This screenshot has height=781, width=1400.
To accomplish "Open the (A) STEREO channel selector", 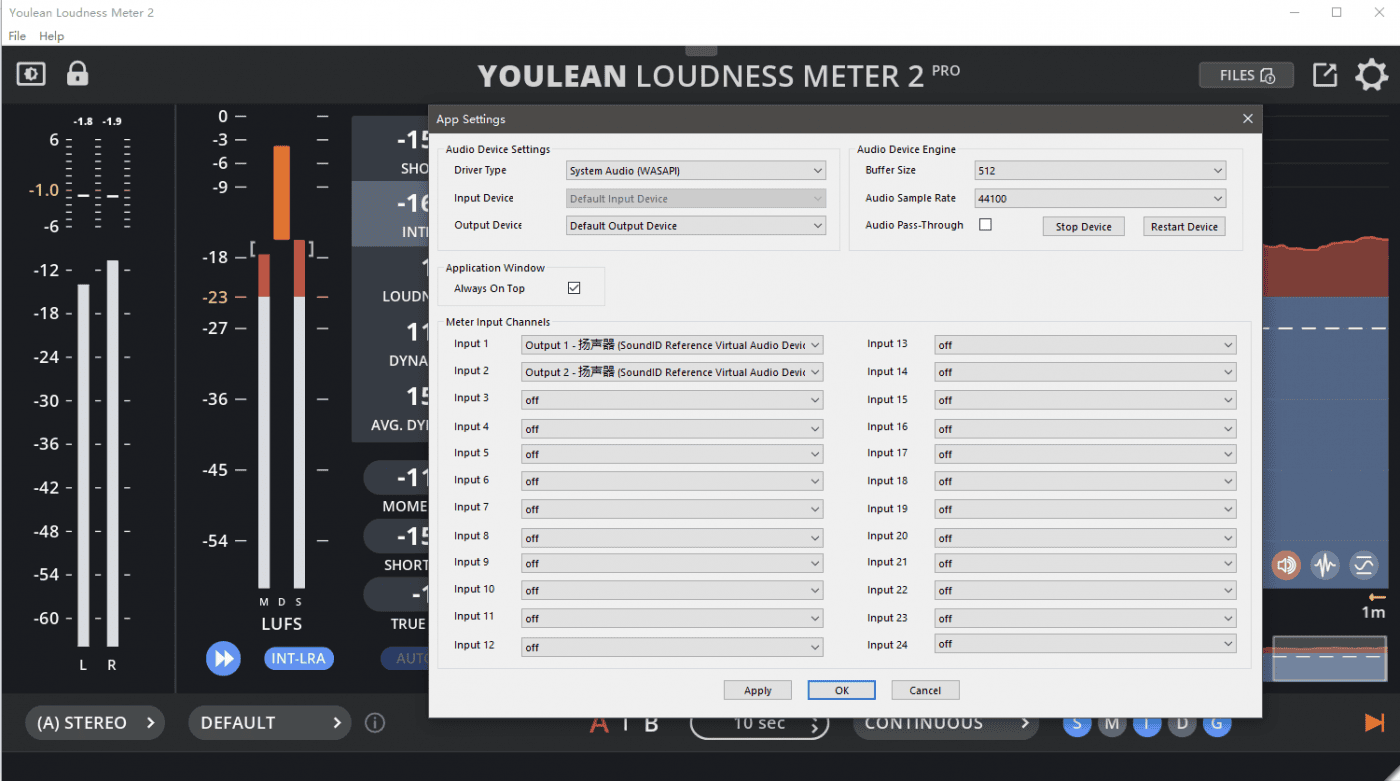I will [96, 722].
